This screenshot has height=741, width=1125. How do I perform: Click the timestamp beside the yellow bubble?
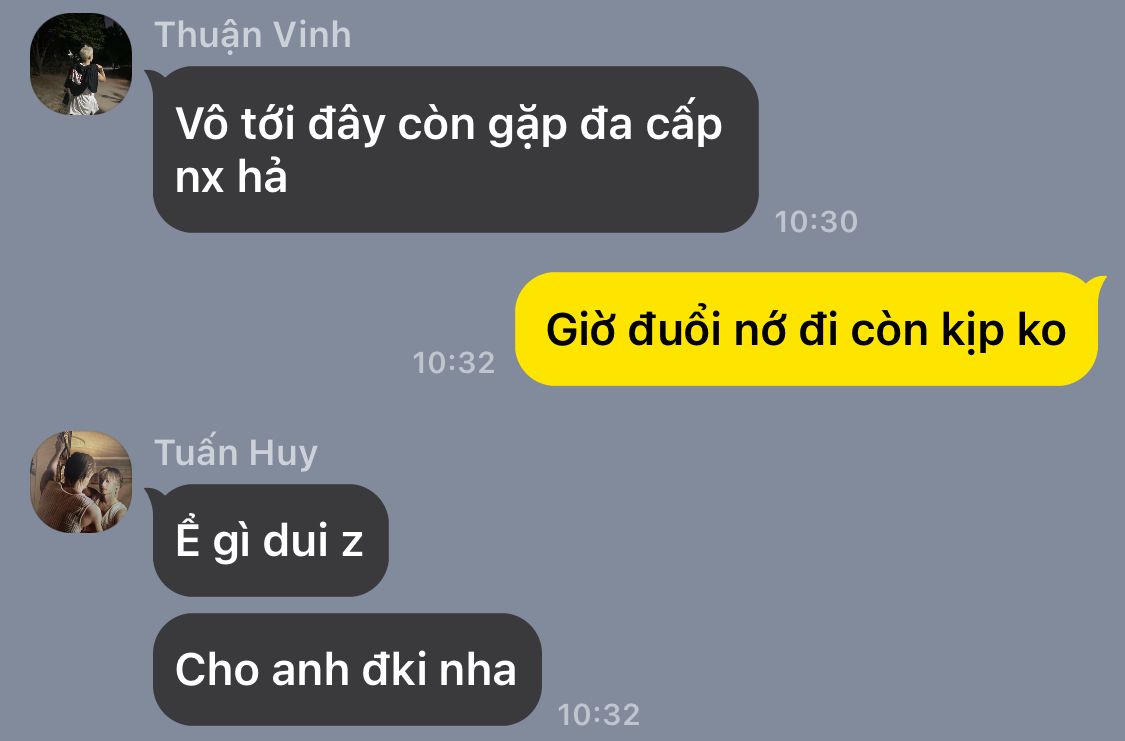[x=454, y=362]
